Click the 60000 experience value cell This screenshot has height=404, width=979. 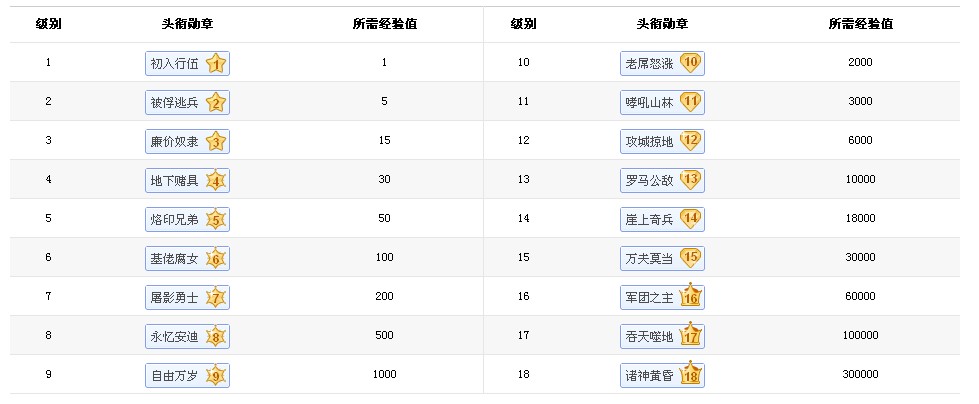860,297
